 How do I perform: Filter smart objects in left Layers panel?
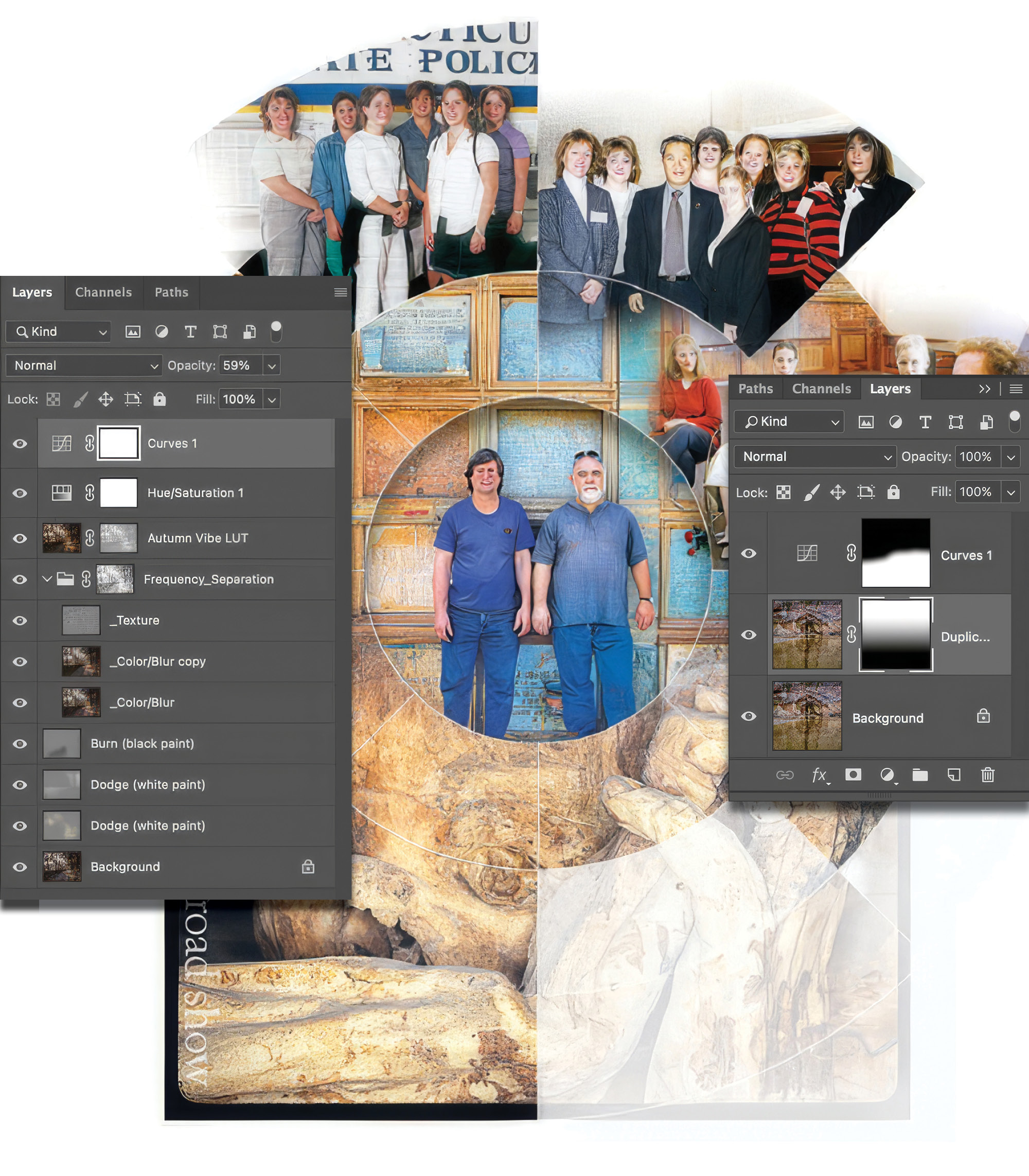249,331
